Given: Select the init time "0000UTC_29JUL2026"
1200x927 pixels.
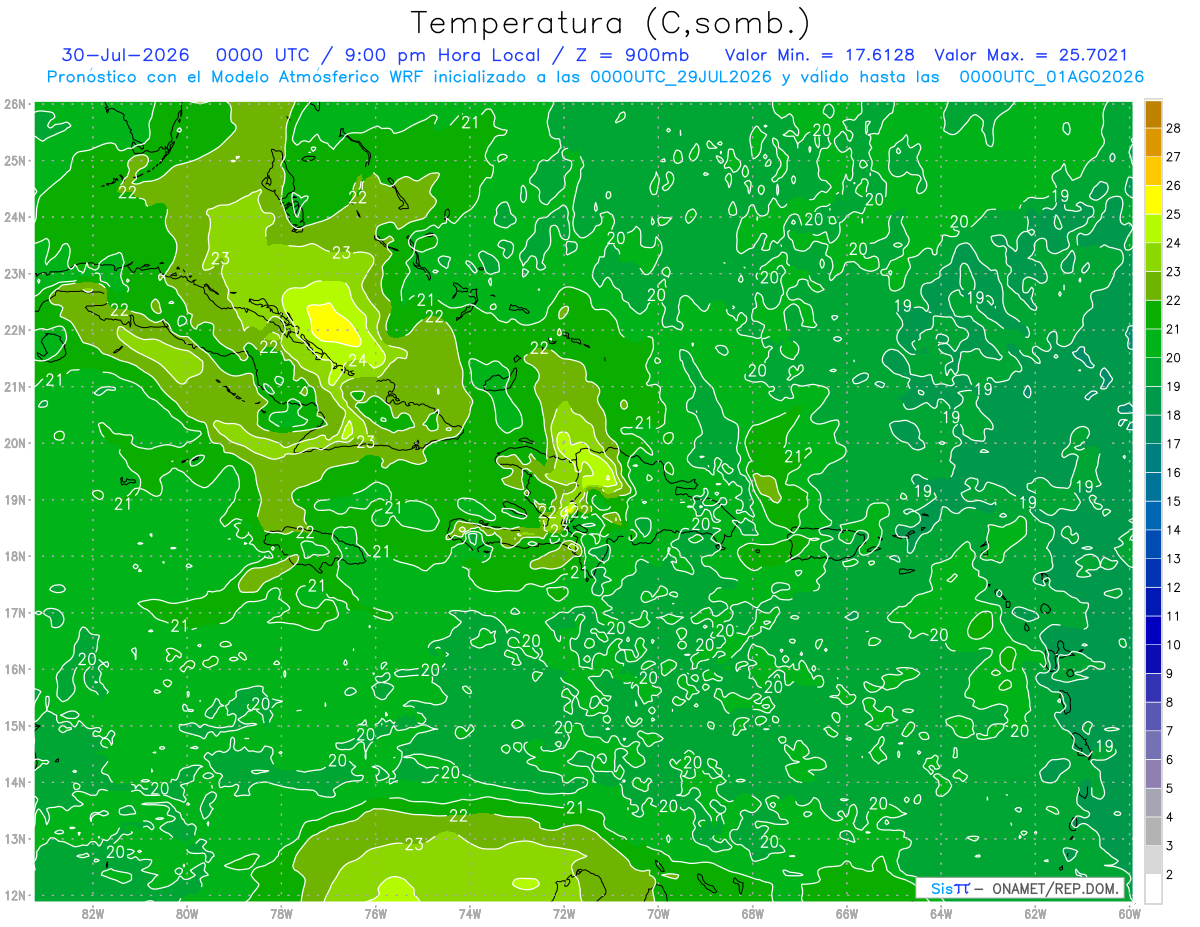Looking at the screenshot, I should (x=680, y=77).
